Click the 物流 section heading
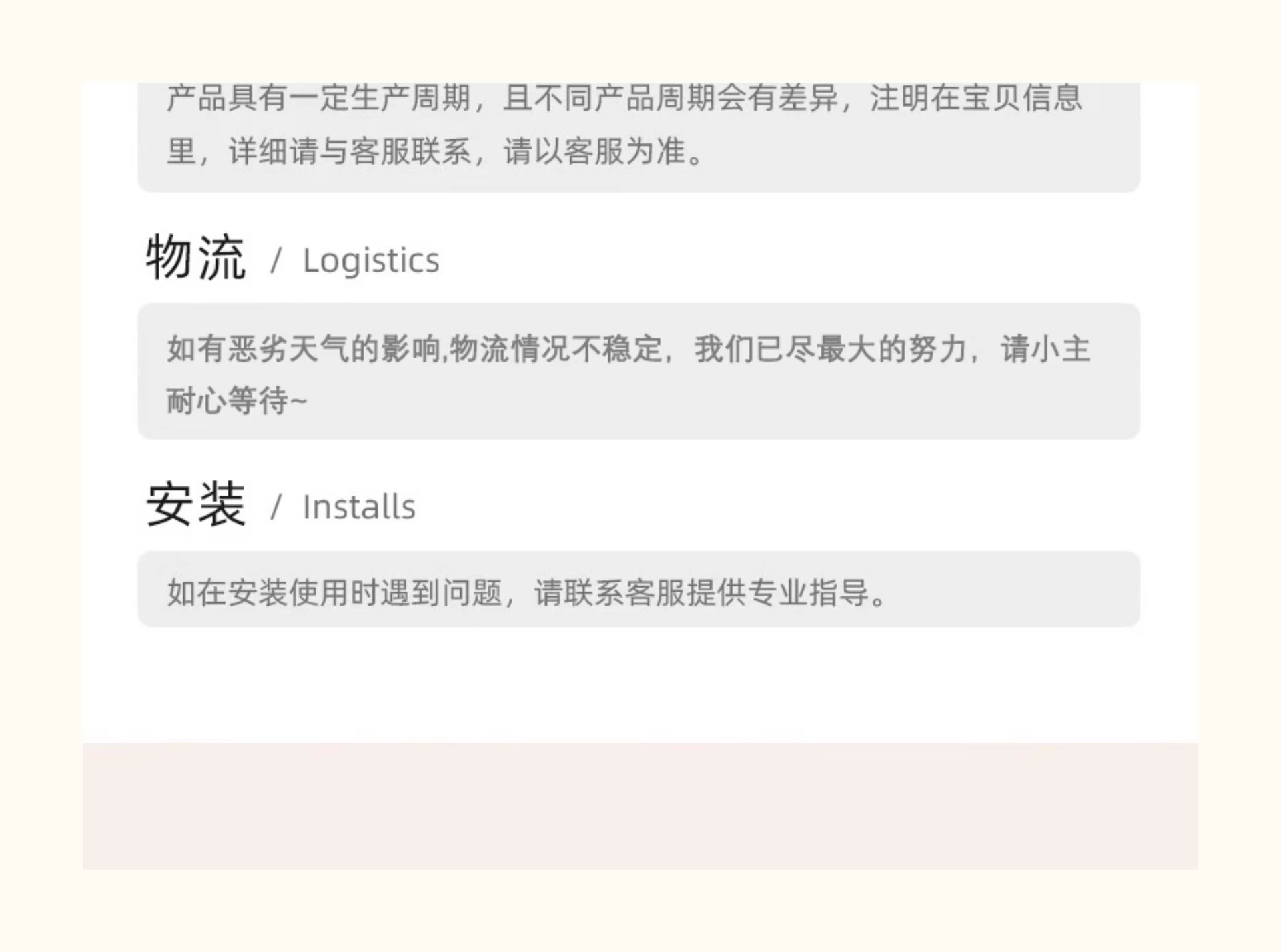The height and width of the screenshot is (952, 1281). 195,258
